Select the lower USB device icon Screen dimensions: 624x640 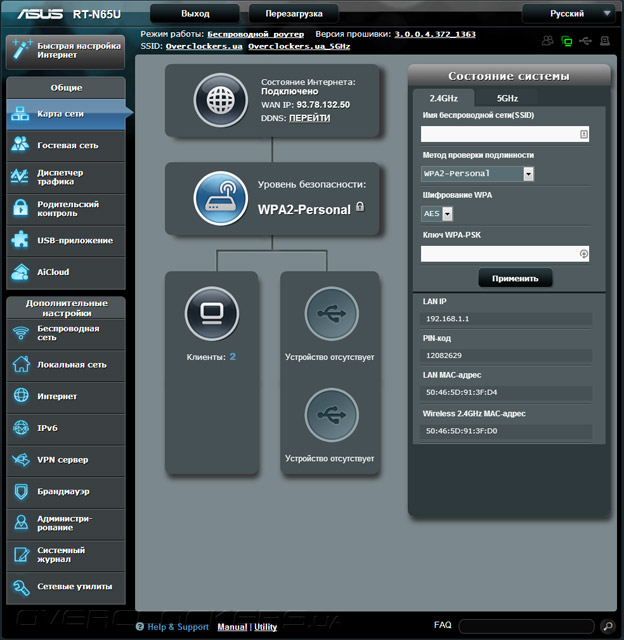[331, 415]
